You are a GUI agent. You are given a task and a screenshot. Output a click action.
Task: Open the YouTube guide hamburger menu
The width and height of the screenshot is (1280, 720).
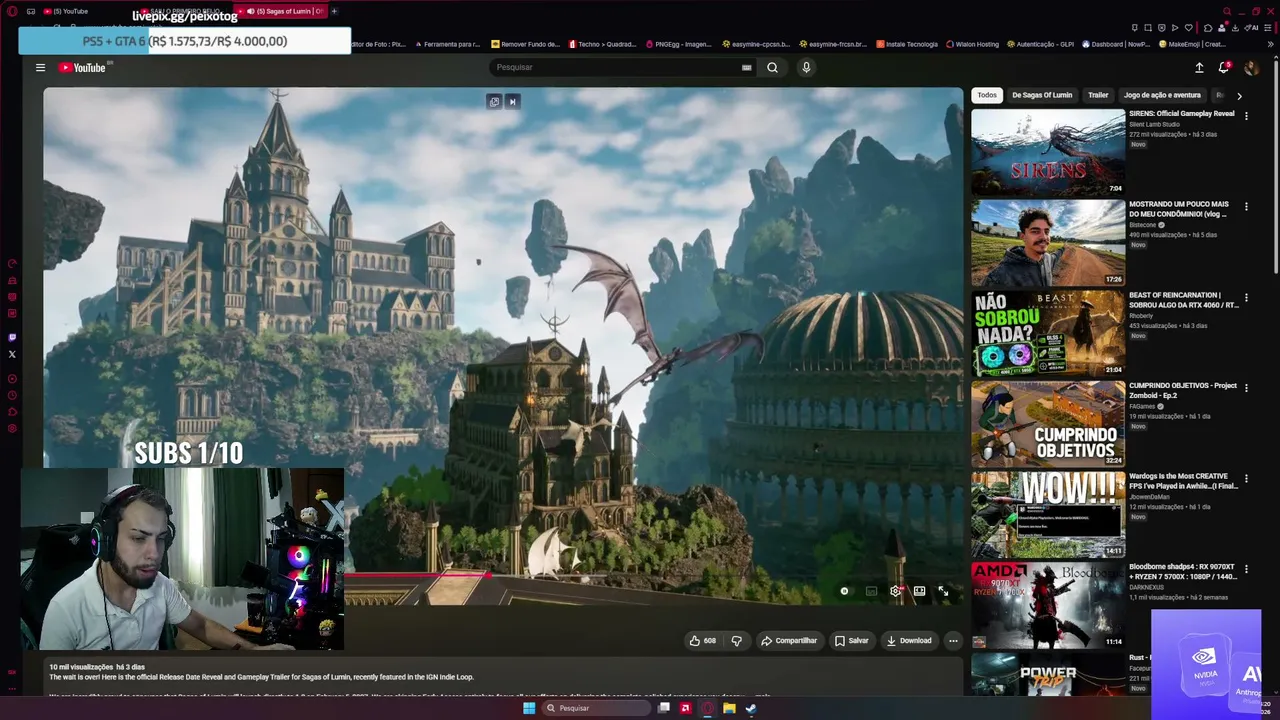click(40, 68)
